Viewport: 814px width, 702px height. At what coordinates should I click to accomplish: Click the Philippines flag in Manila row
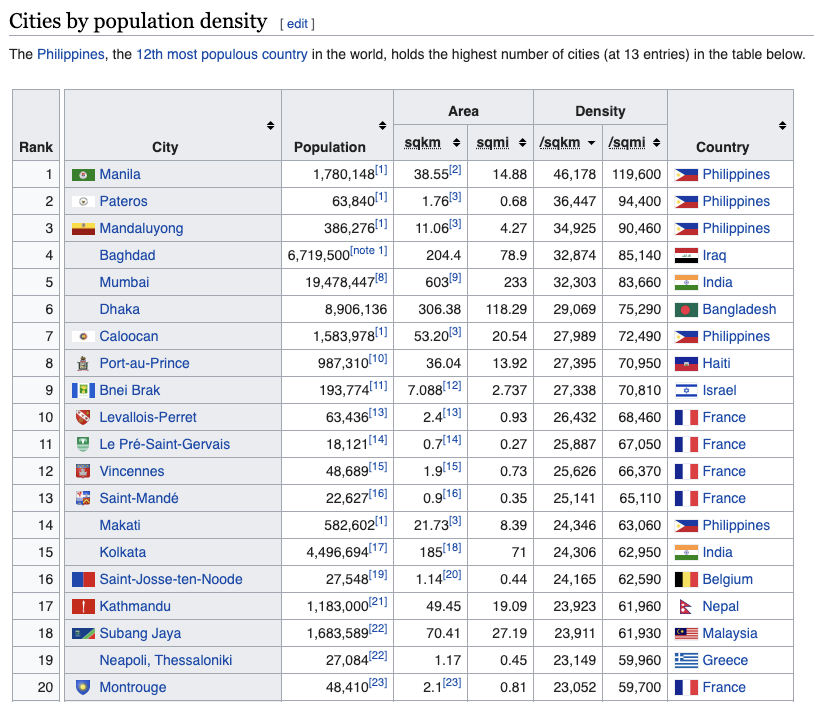pyautogui.click(x=686, y=175)
